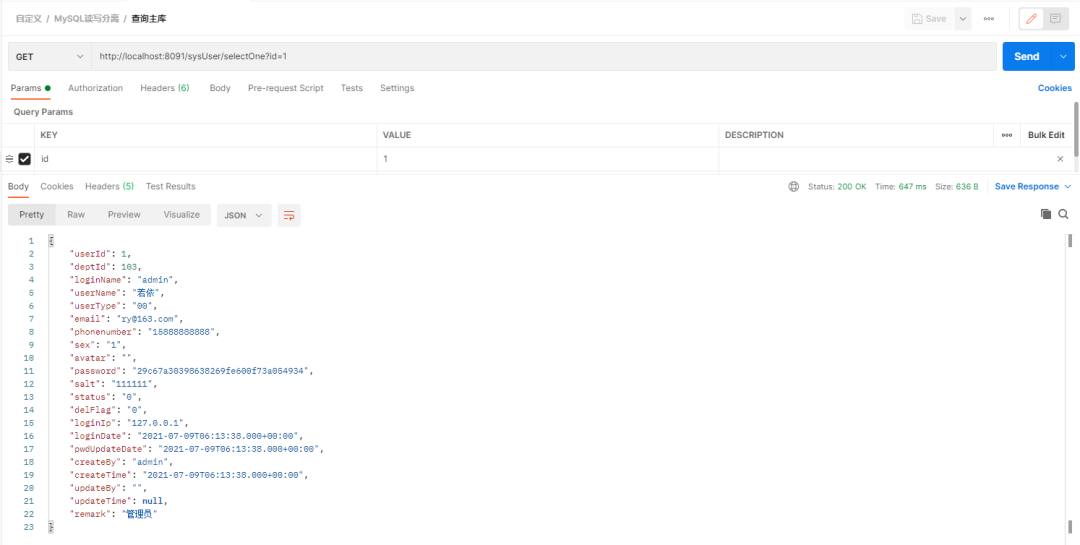This screenshot has width=1080, height=545.
Task: Click the pencil edit mode icon
Action: [1030, 19]
